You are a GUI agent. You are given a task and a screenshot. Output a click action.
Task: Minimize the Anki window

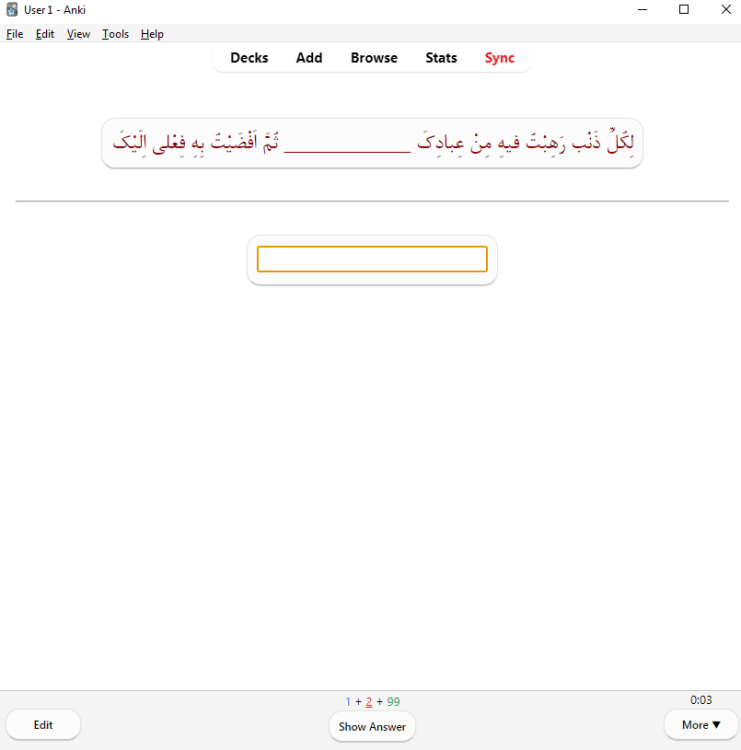(x=640, y=10)
